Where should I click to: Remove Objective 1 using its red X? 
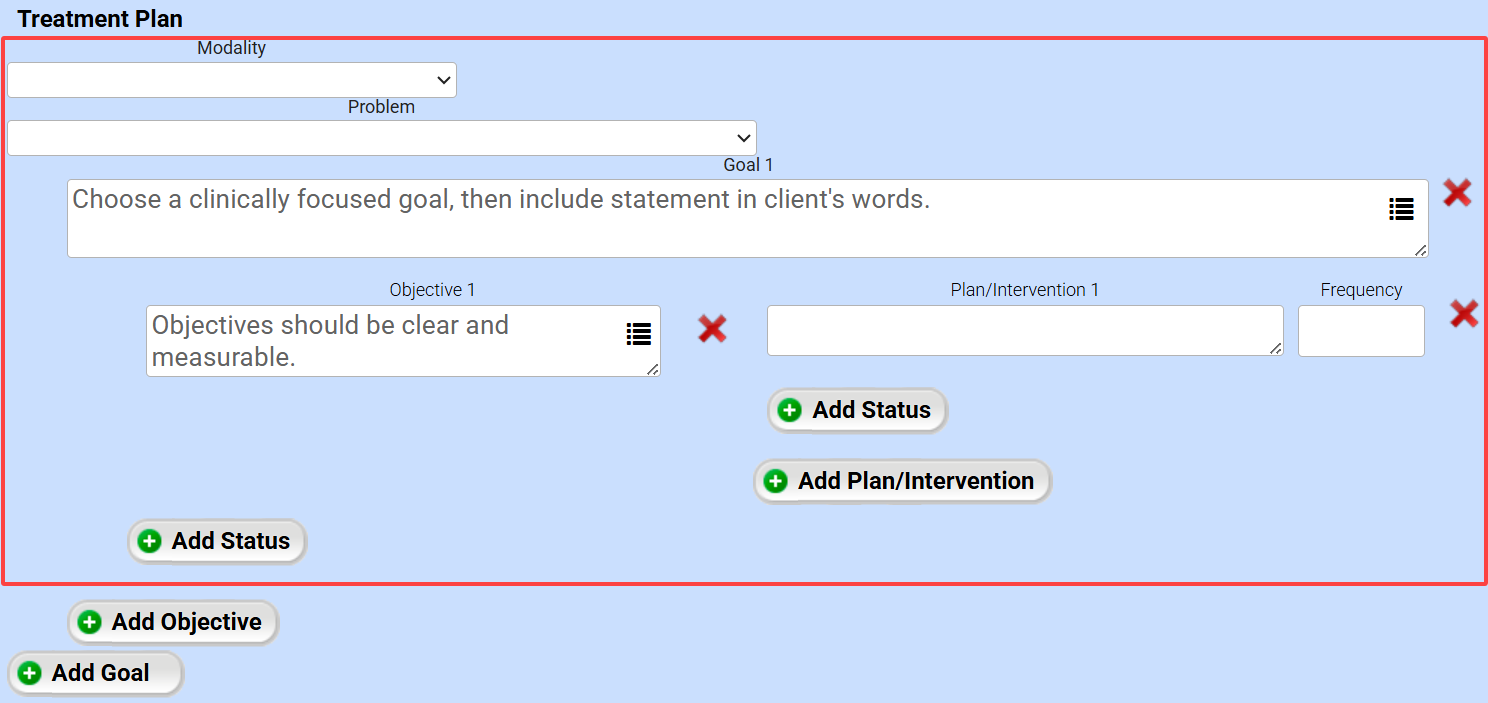click(x=712, y=328)
